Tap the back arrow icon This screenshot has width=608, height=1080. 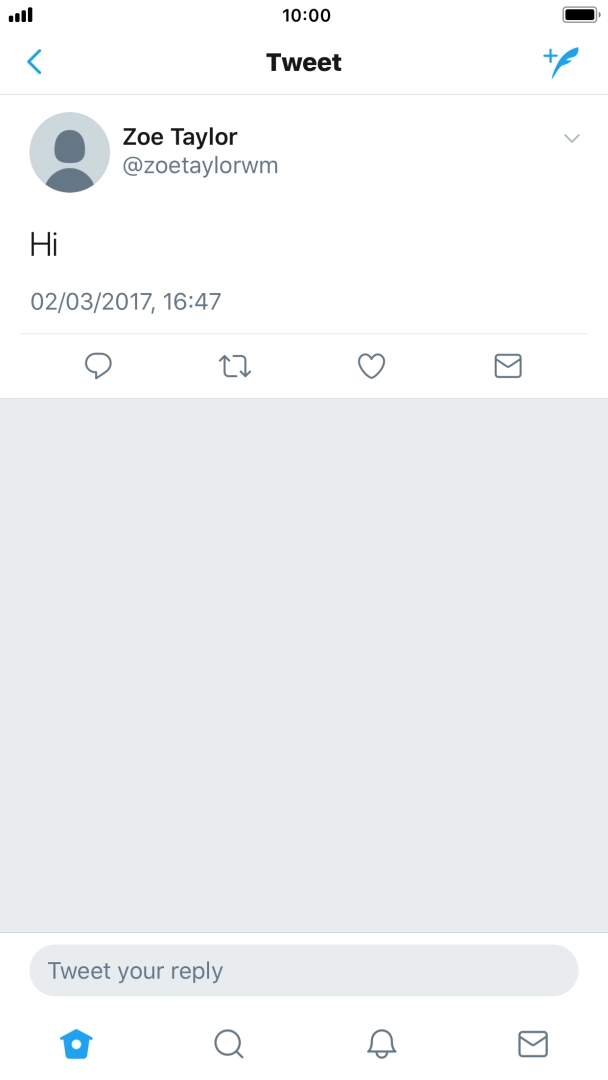tap(34, 62)
